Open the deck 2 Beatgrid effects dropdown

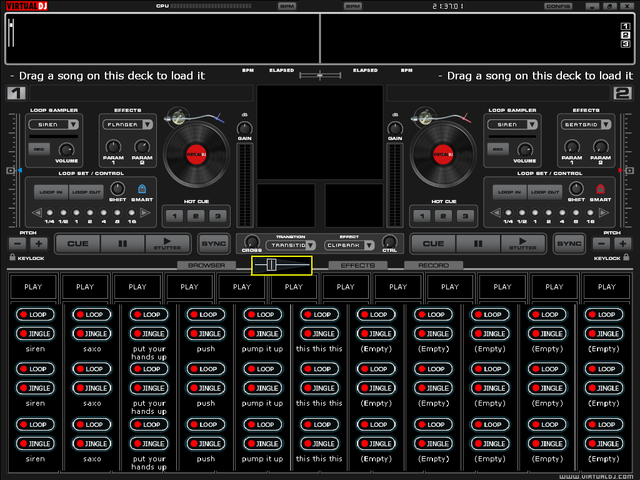(586, 124)
